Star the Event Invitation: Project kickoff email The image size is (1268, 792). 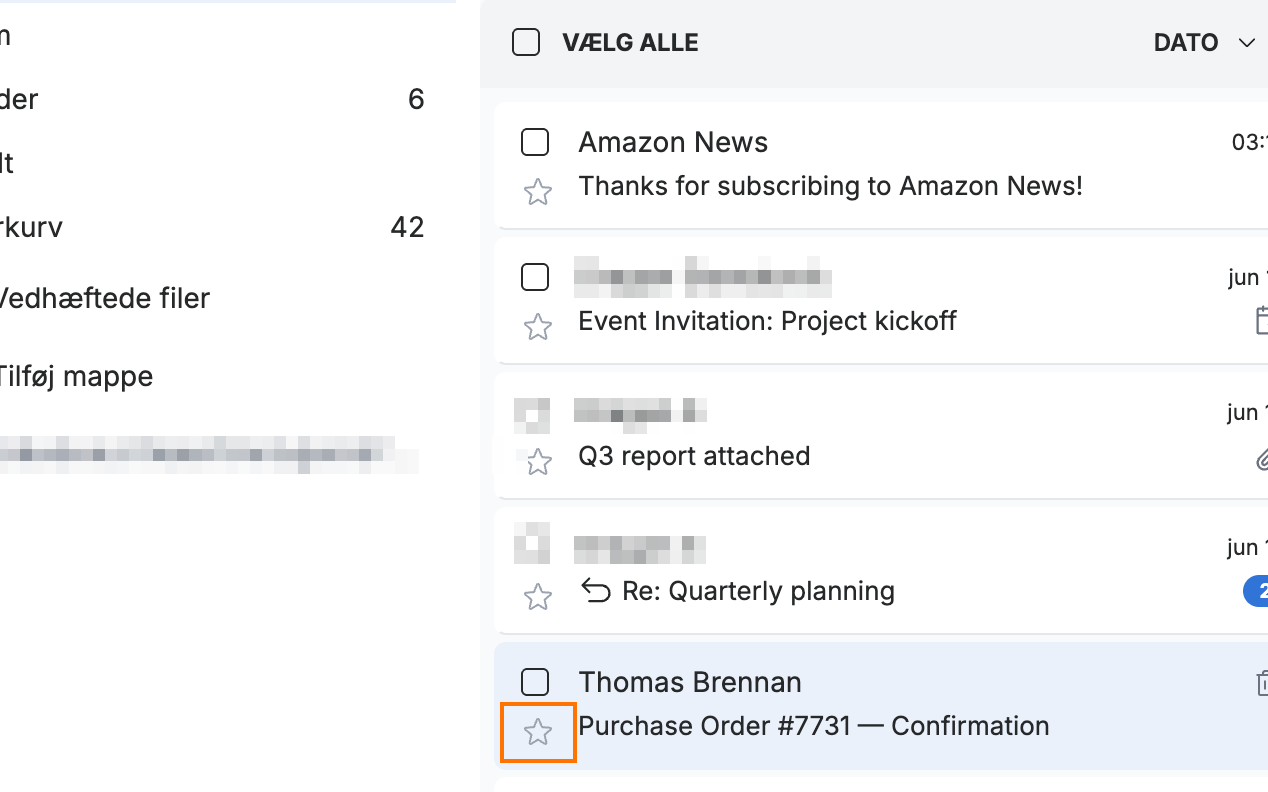click(x=538, y=327)
